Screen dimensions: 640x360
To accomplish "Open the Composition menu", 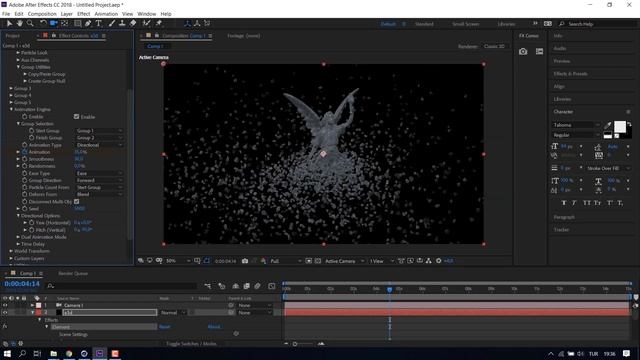I will click(42, 14).
